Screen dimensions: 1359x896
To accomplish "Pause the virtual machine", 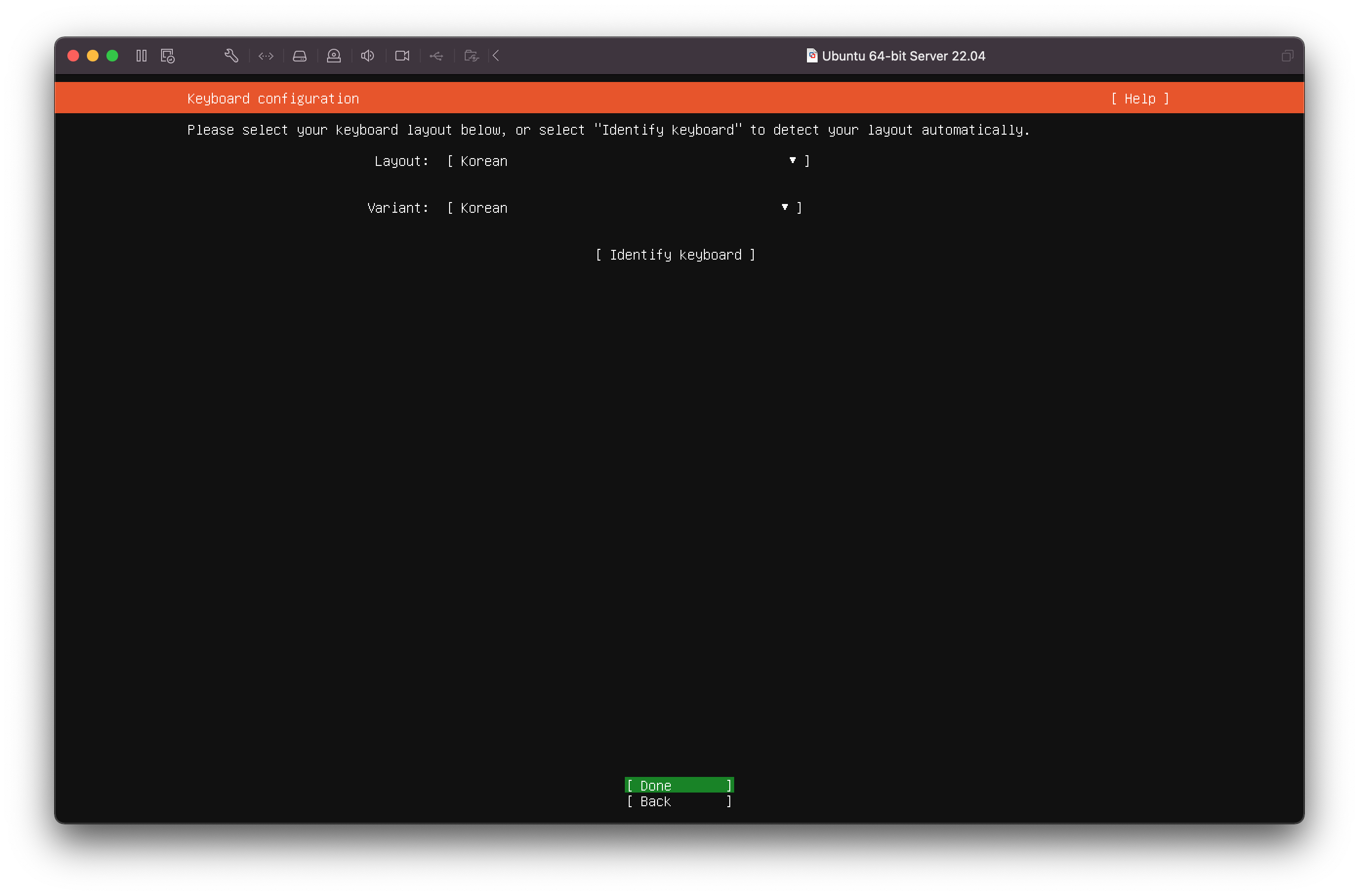I will [141, 56].
